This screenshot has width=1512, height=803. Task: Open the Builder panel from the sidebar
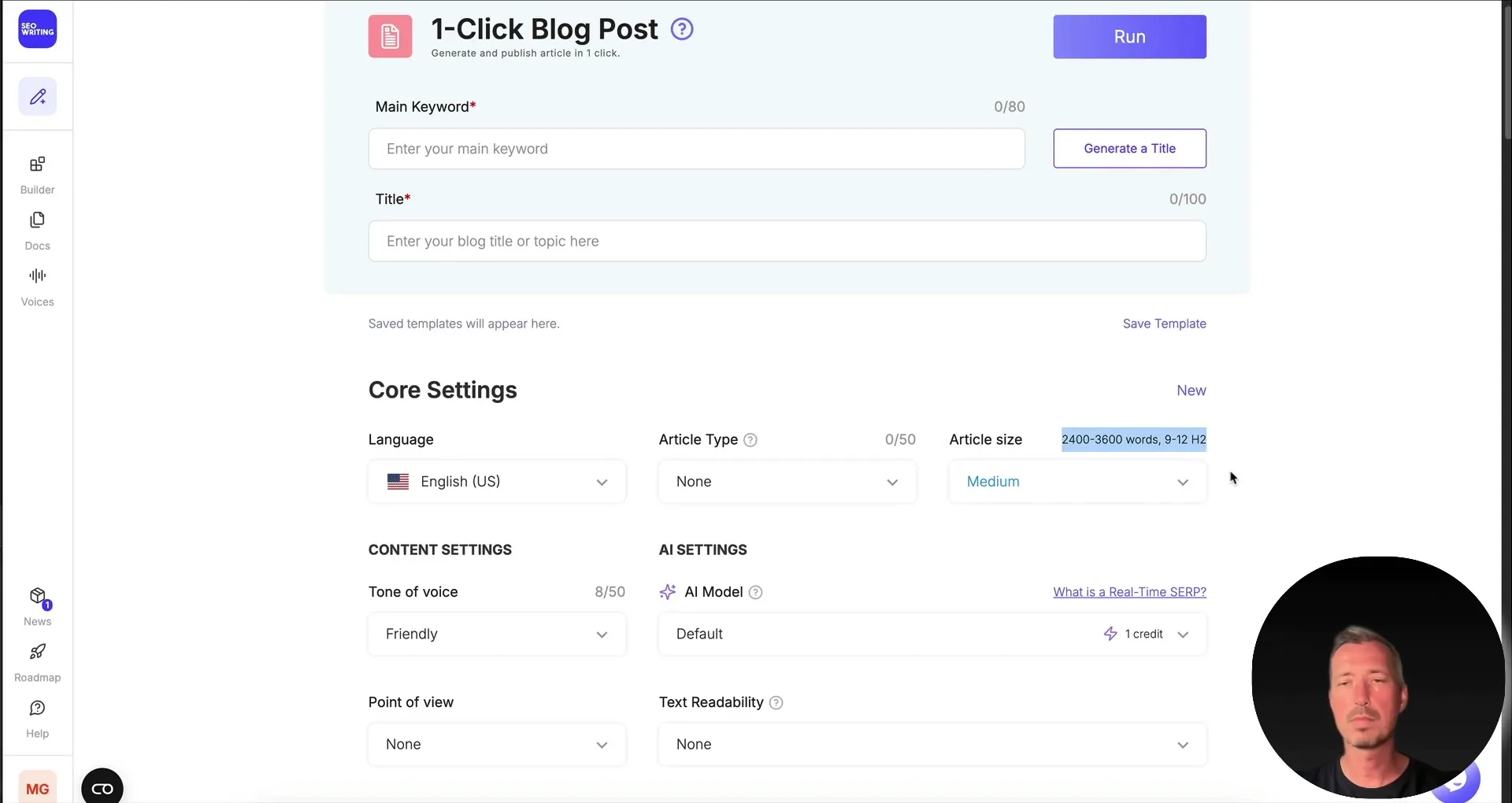coord(36,173)
